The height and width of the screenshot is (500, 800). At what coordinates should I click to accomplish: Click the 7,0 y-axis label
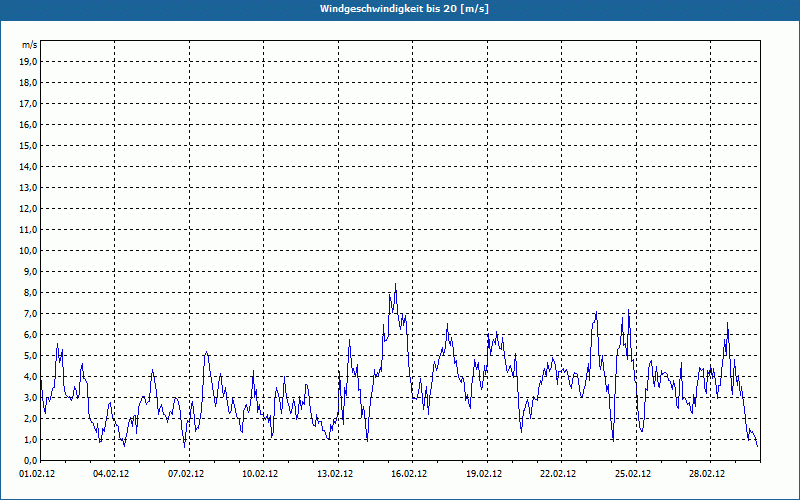[30, 313]
